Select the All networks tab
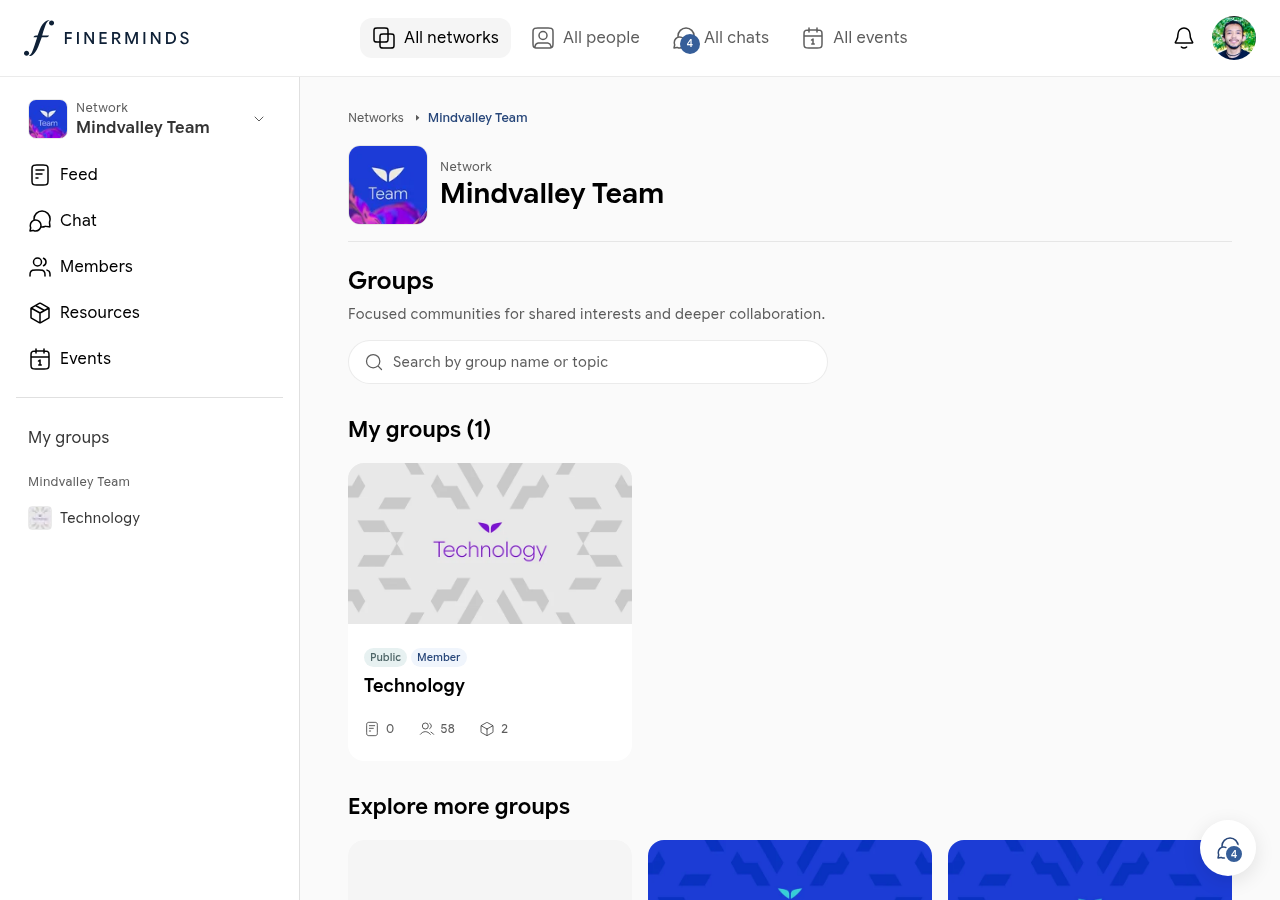 point(435,38)
